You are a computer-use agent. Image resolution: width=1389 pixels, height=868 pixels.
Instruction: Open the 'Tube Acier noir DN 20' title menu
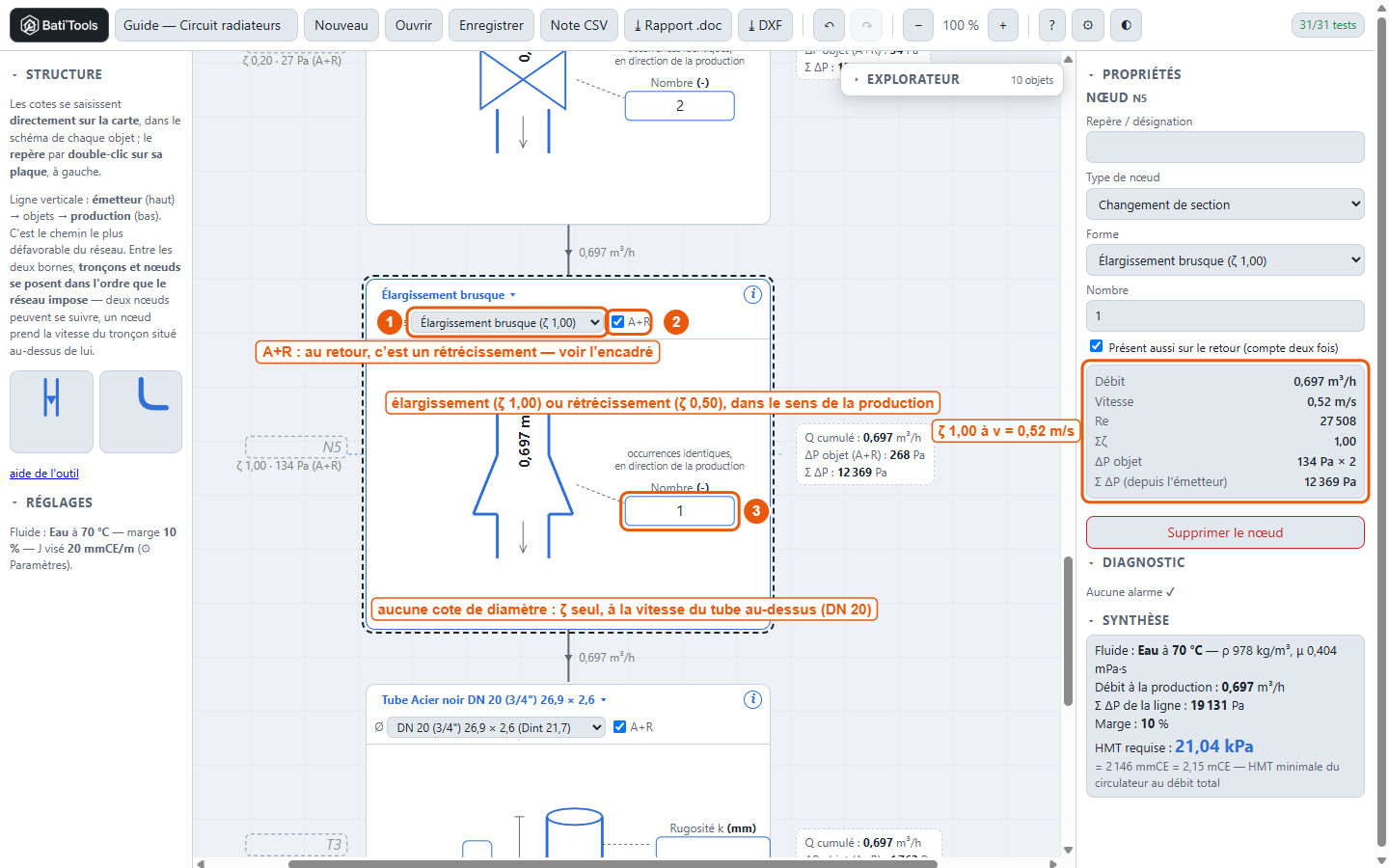click(494, 700)
